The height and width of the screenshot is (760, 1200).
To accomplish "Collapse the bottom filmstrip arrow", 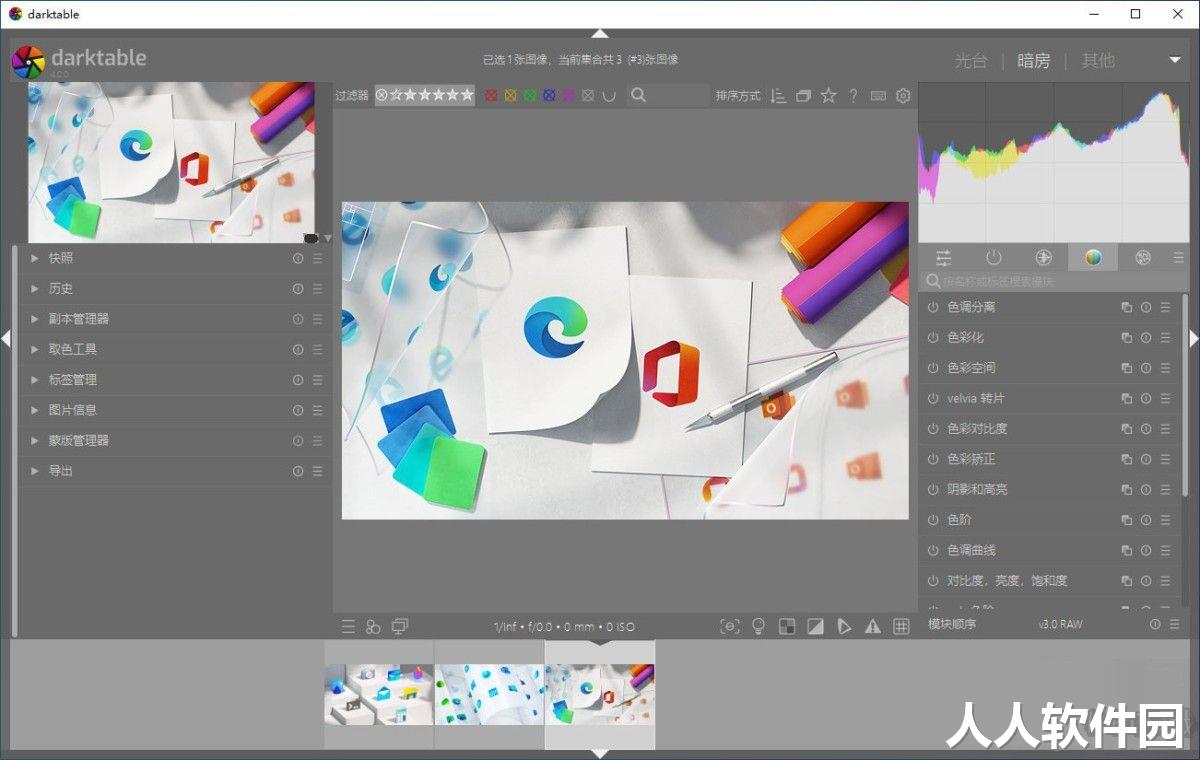I will 599,754.
